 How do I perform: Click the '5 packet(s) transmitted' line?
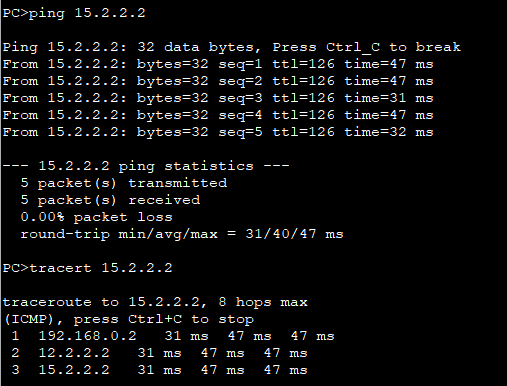tap(124, 183)
